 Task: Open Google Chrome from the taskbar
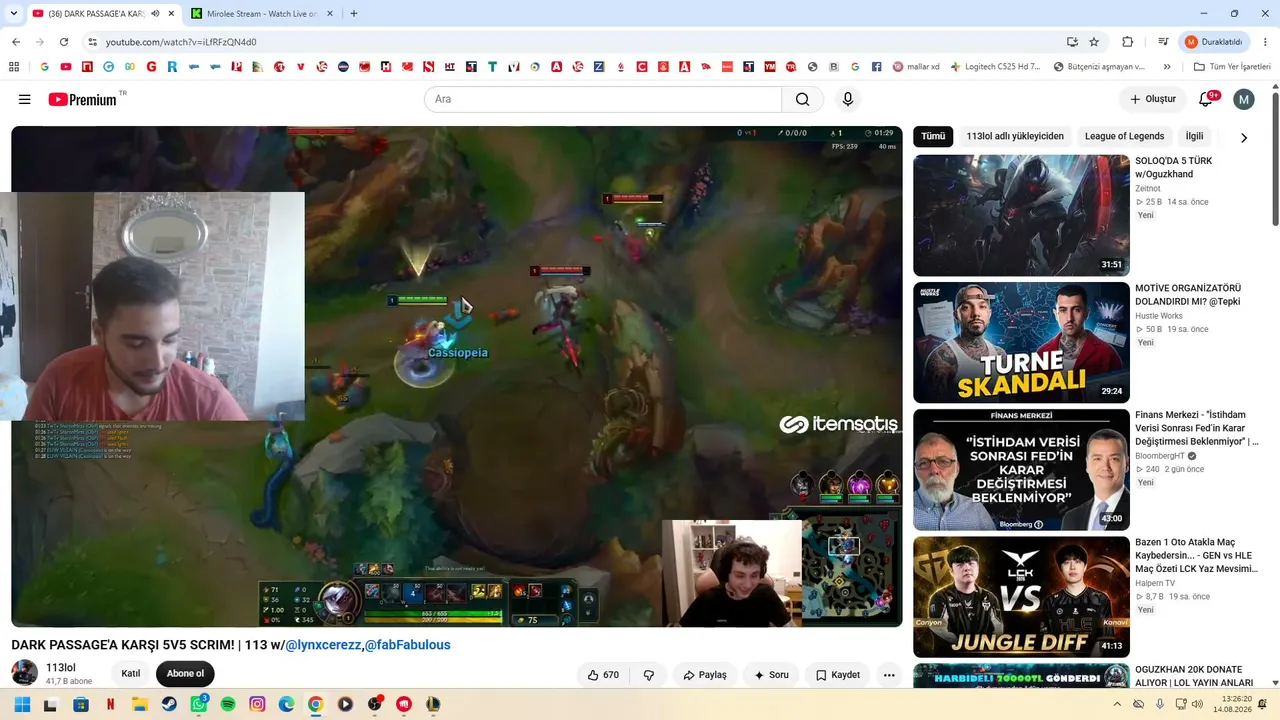316,704
